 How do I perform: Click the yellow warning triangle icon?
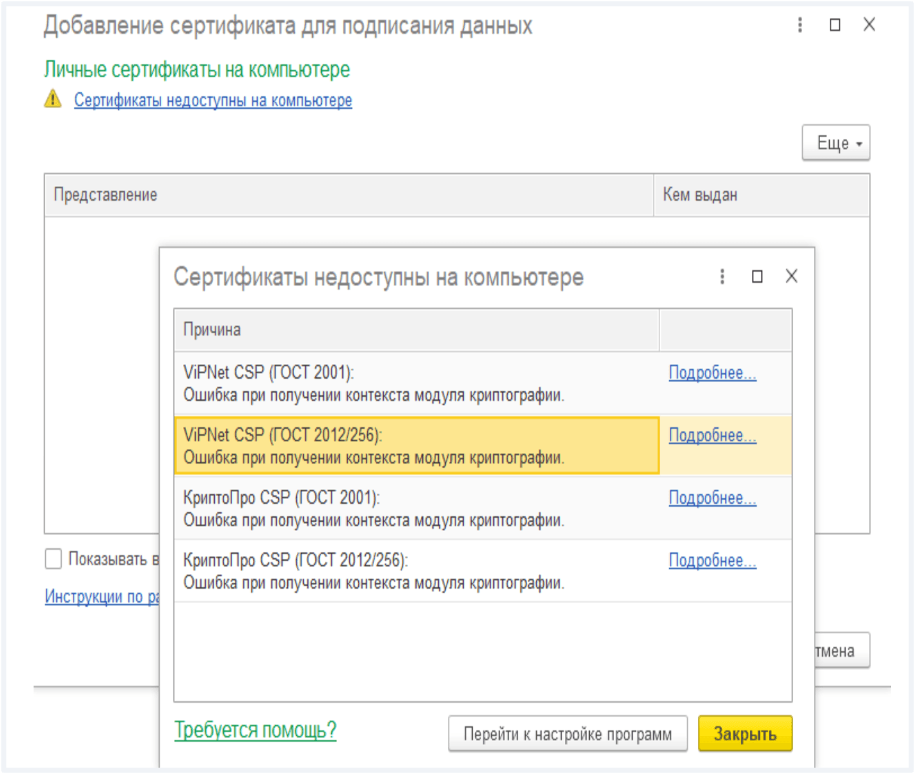(53, 100)
